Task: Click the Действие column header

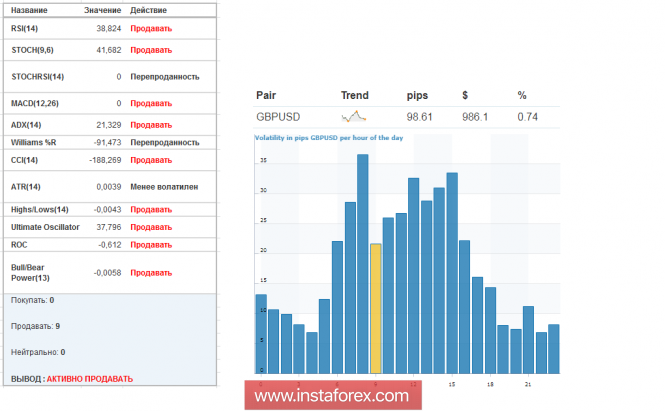Action: click(149, 10)
